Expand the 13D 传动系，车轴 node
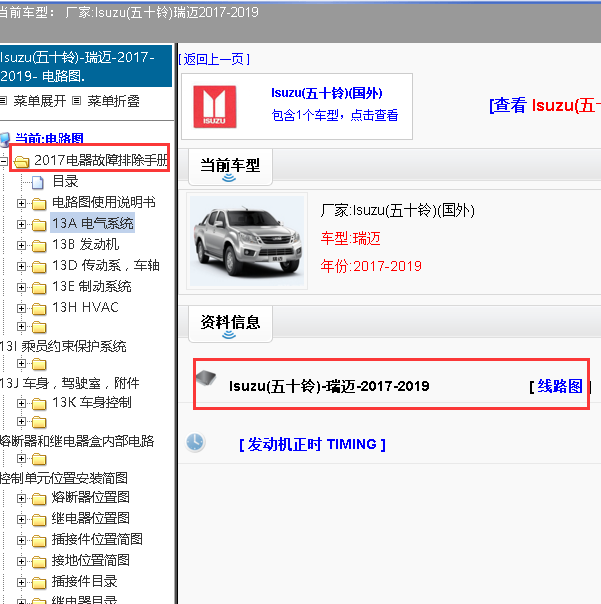601x604 pixels. tap(21, 266)
